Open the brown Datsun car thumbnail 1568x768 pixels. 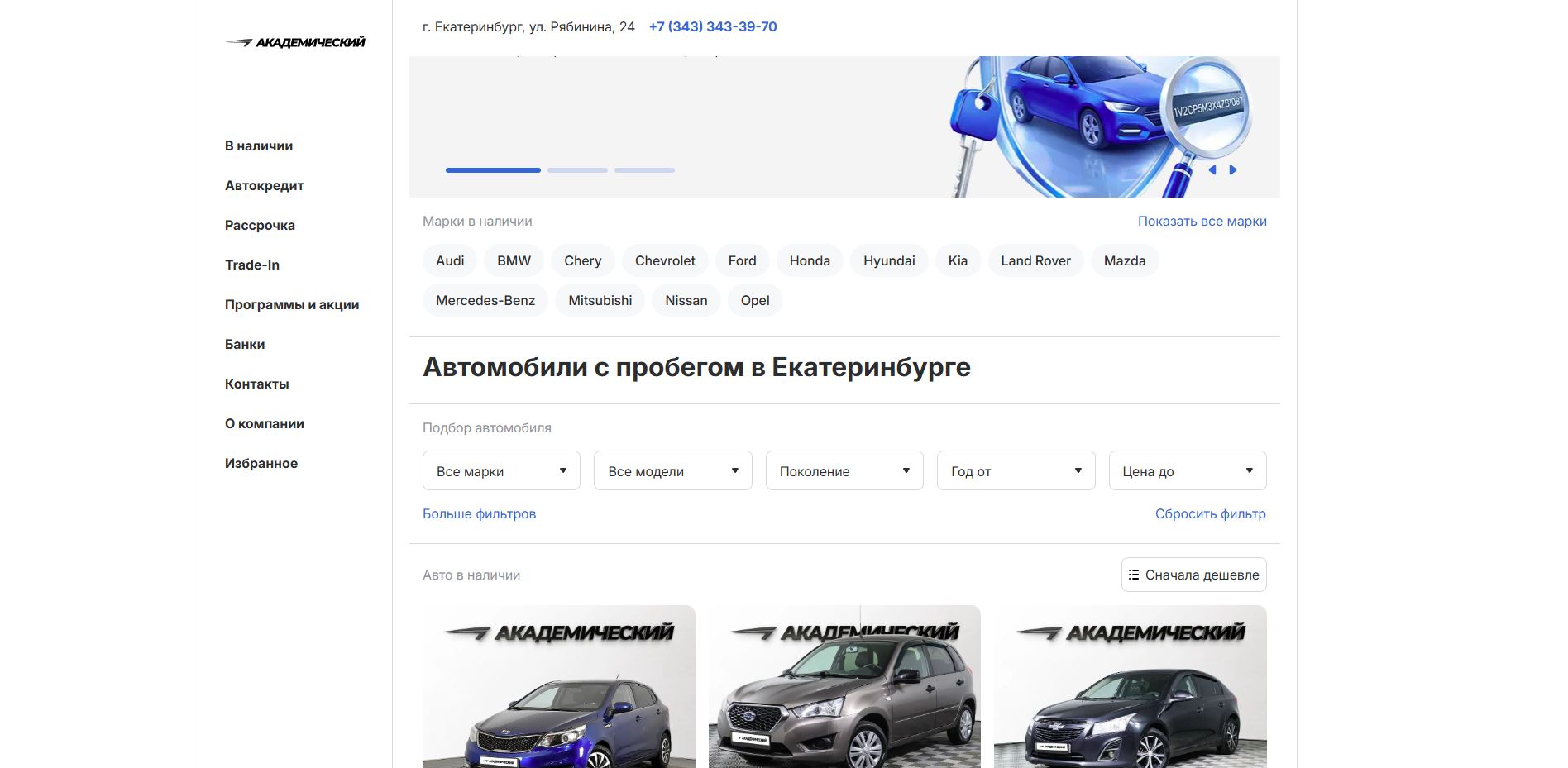[844, 686]
